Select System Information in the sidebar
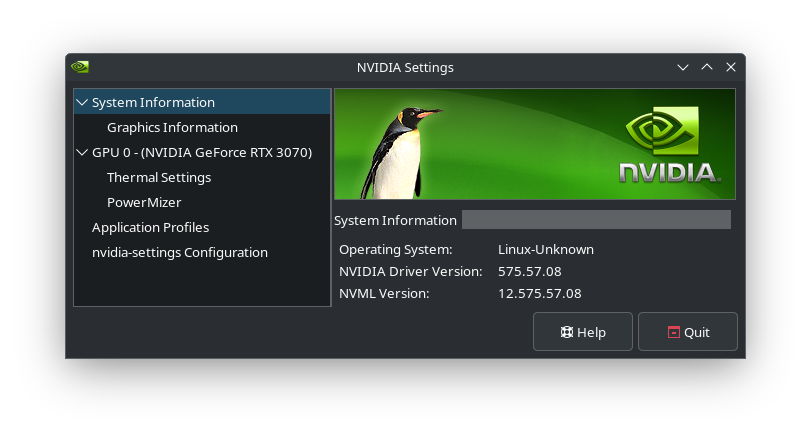The width and height of the screenshot is (811, 436). 202,102
